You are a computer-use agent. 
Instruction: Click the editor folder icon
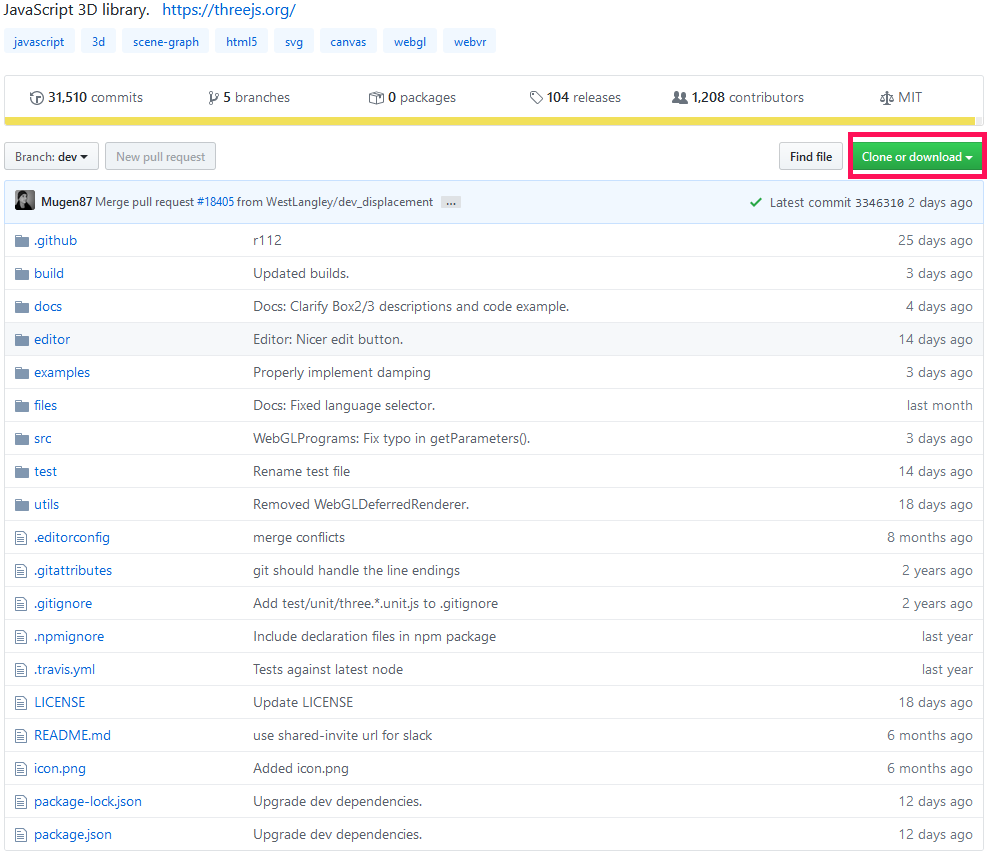[22, 340]
